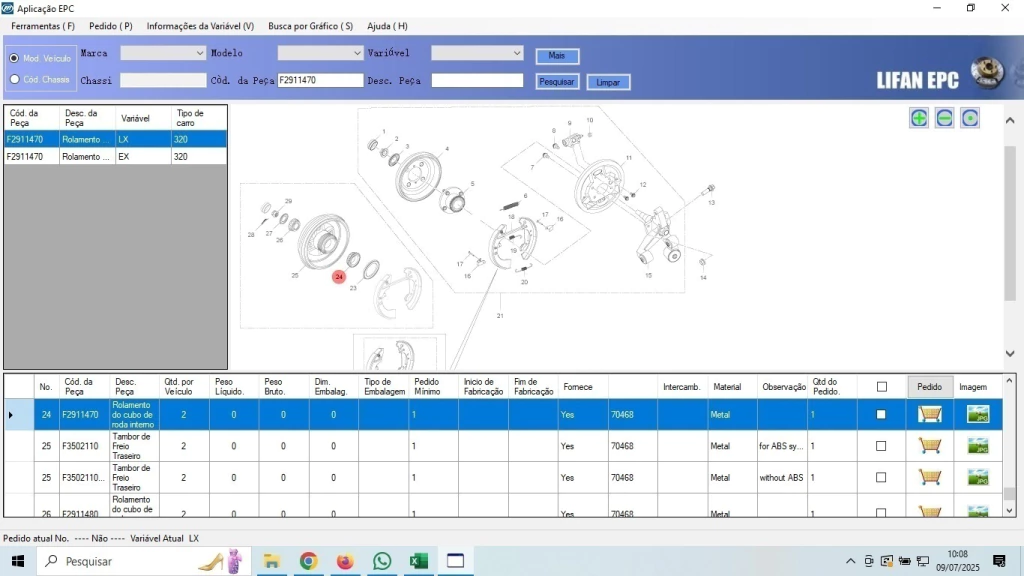Zoom in on the parts diagram
The image size is (1024, 576).
pos(918,118)
